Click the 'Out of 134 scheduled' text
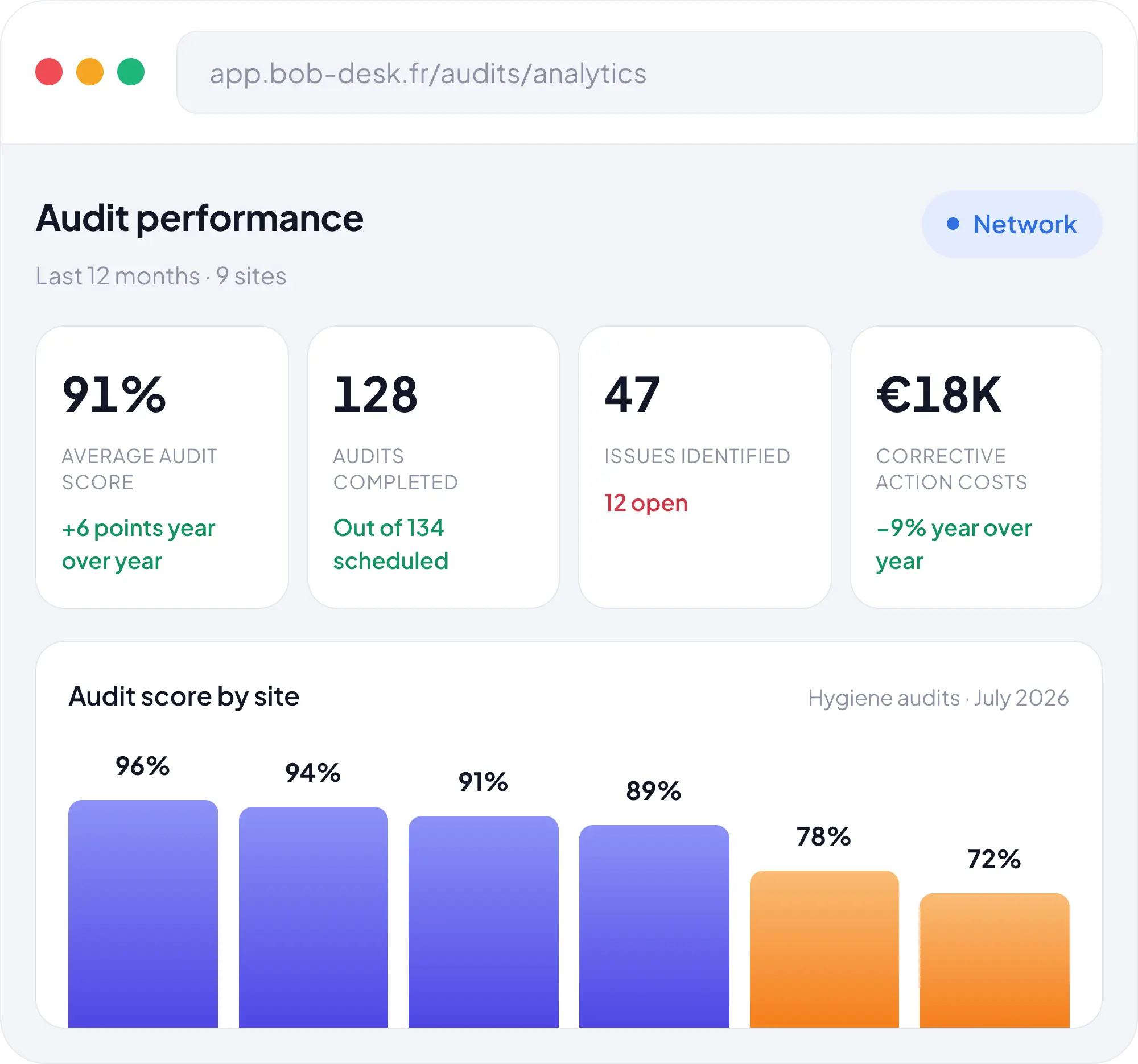 pyautogui.click(x=390, y=545)
